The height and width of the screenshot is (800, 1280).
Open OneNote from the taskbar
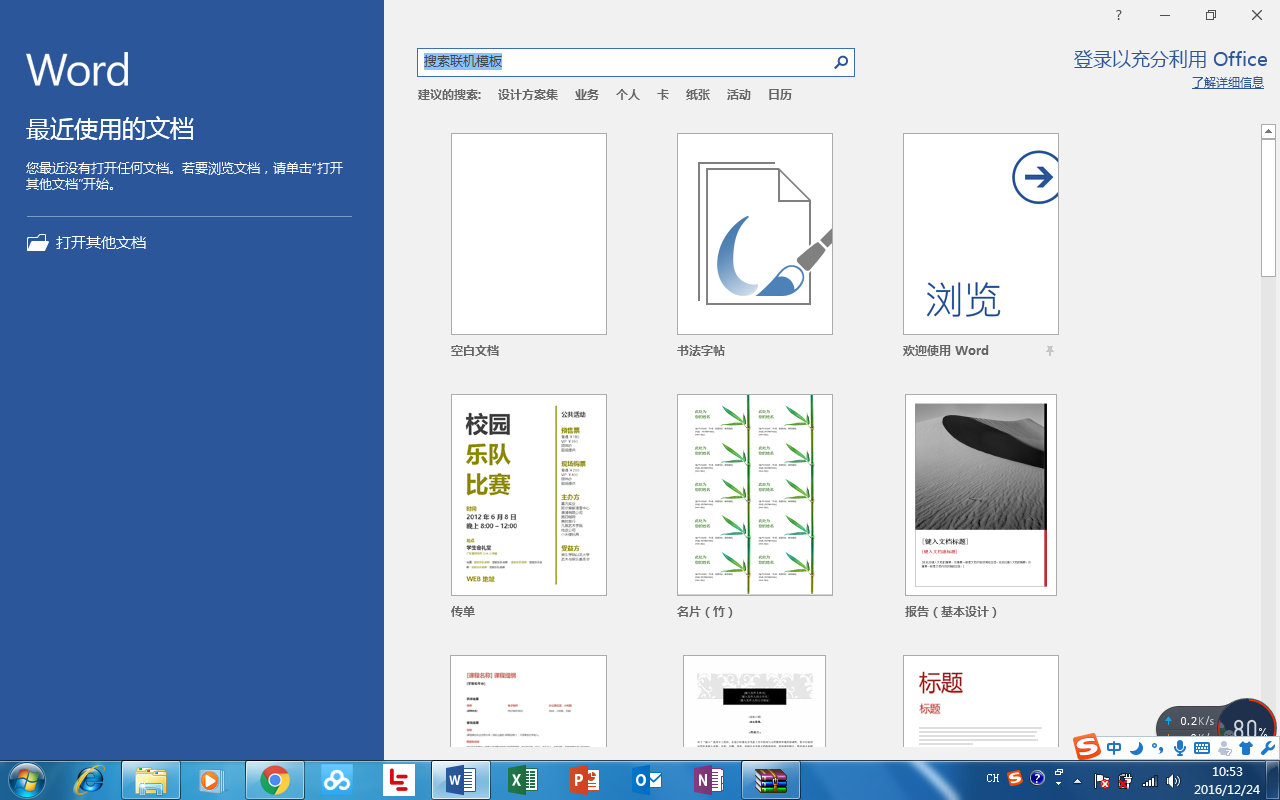pyautogui.click(x=711, y=778)
